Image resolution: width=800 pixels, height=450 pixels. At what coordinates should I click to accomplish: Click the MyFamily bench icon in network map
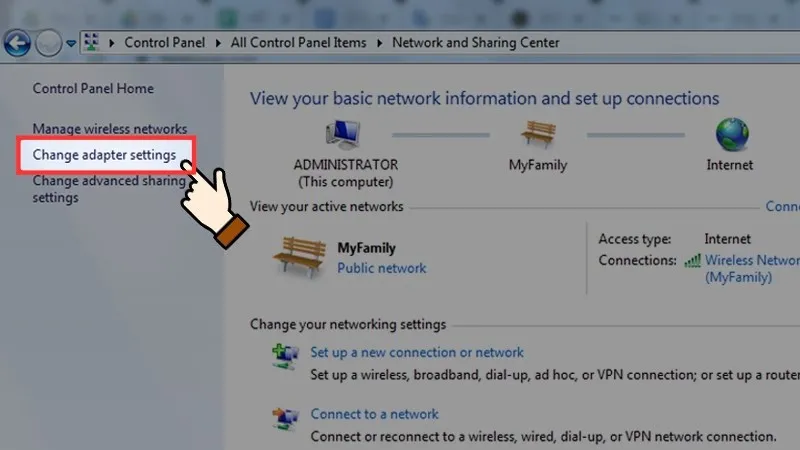click(x=537, y=134)
